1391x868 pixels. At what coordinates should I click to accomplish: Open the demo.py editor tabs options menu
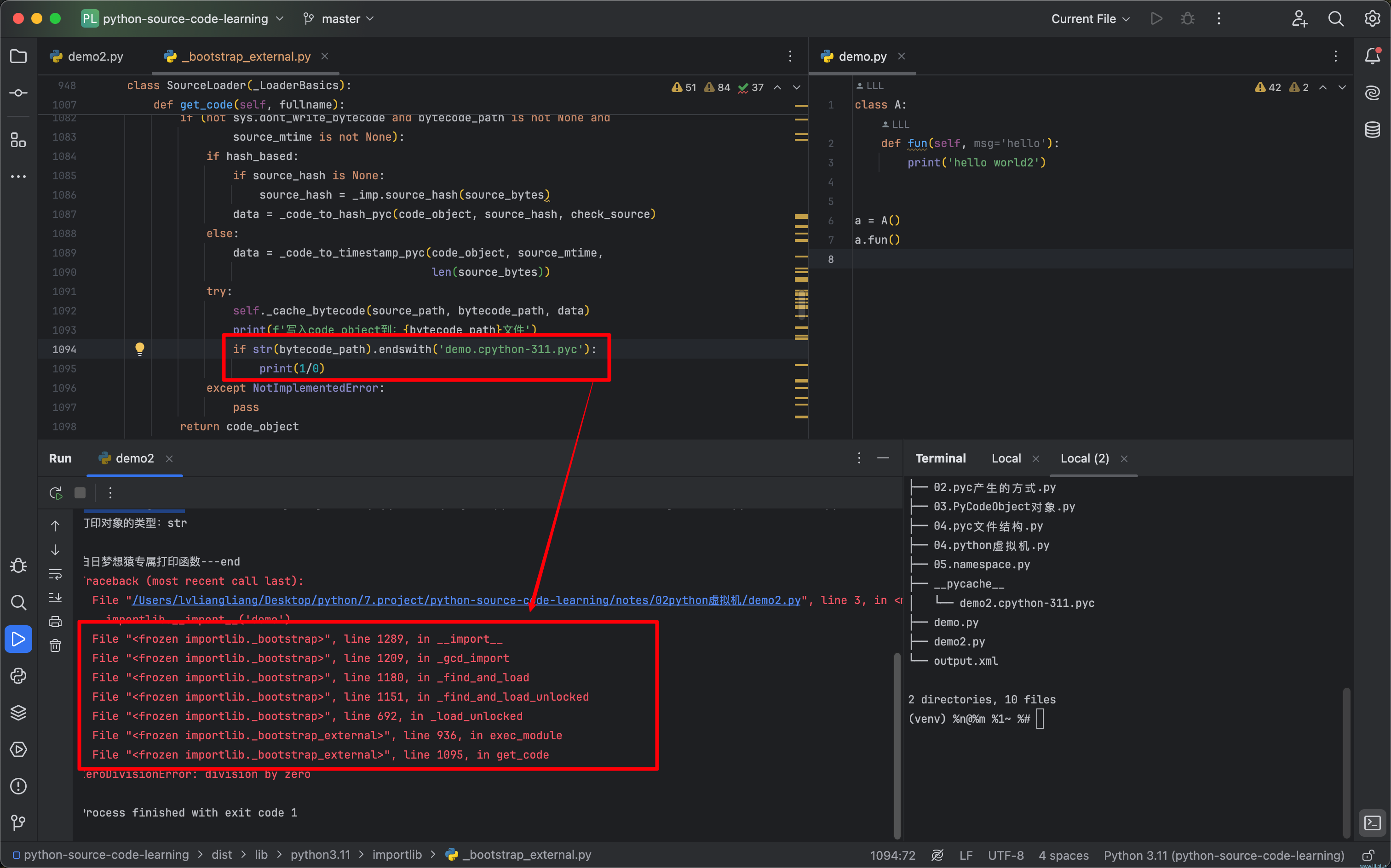tap(1336, 56)
